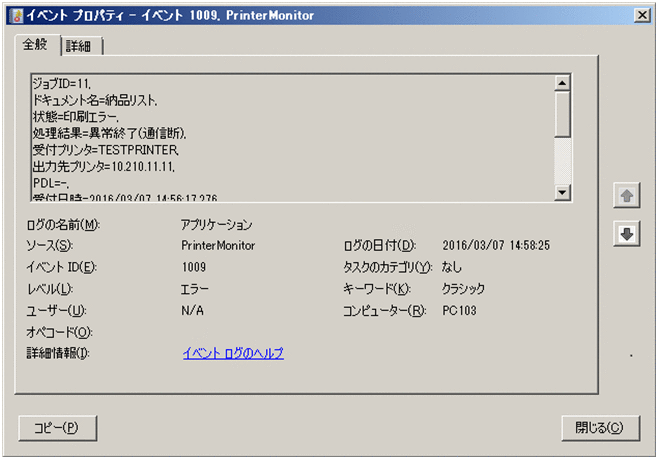Click the イベント ID(E) label
The image size is (660, 461).
click(x=61, y=267)
